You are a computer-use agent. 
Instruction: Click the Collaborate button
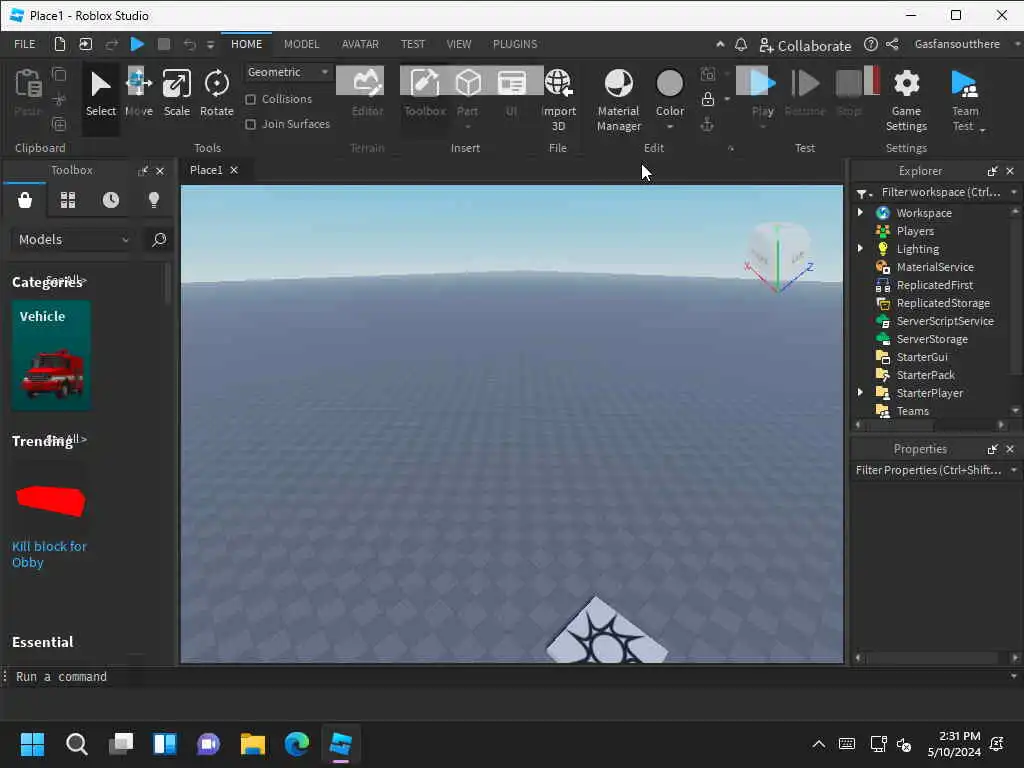tap(805, 46)
